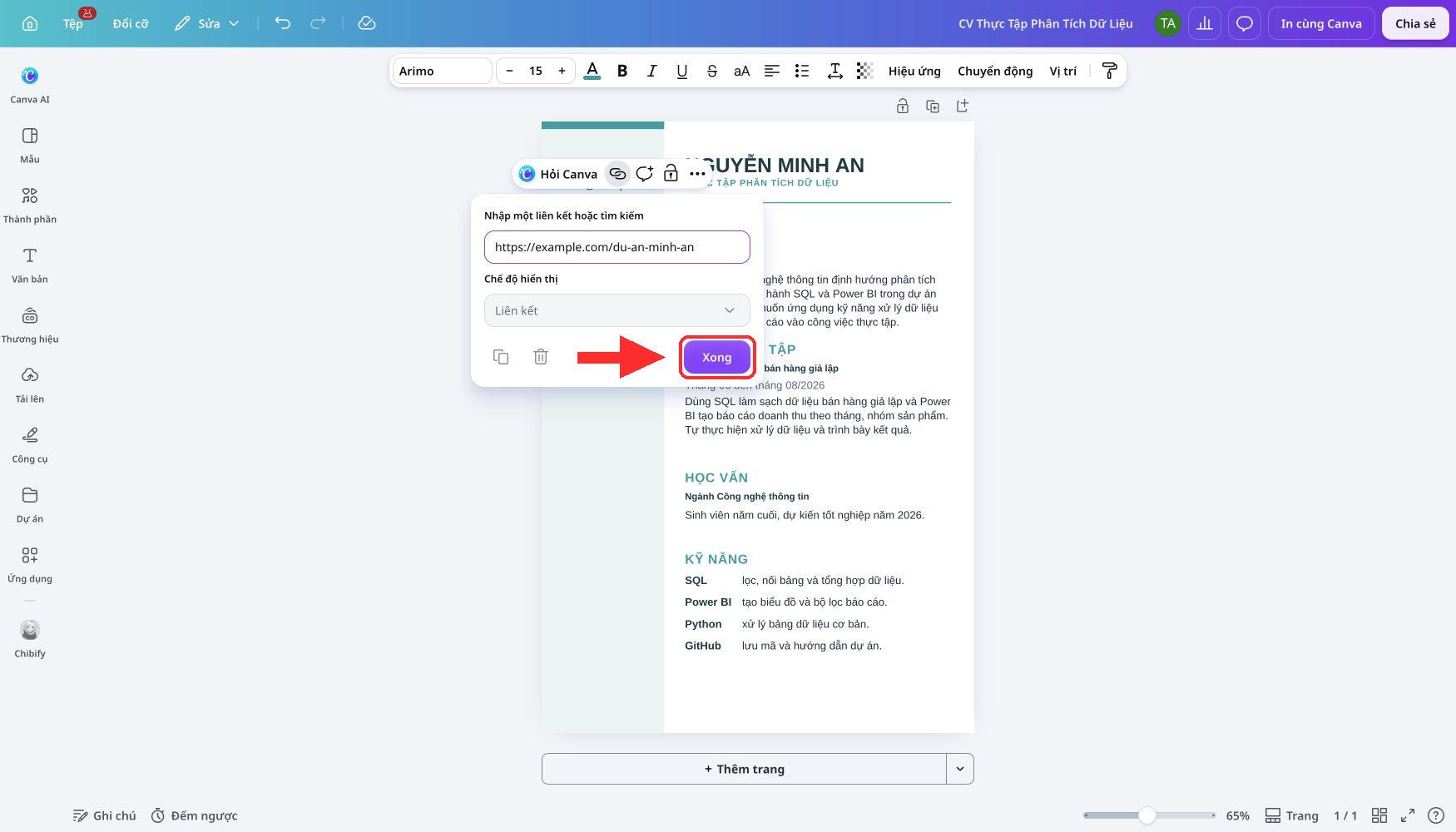Copy the link with copy icon
The width and height of the screenshot is (1456, 832).
tap(501, 357)
